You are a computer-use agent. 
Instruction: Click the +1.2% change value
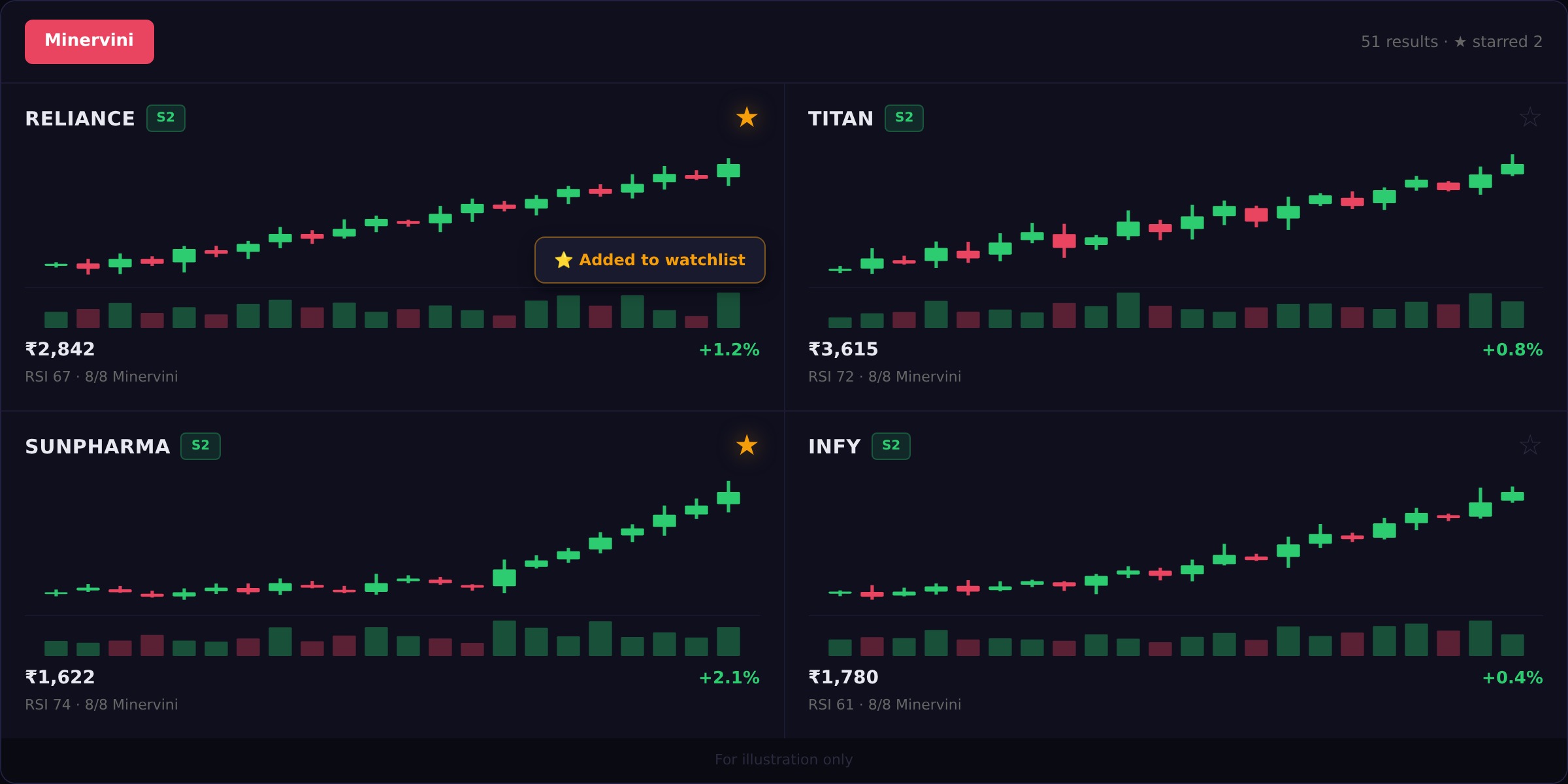[x=729, y=350]
